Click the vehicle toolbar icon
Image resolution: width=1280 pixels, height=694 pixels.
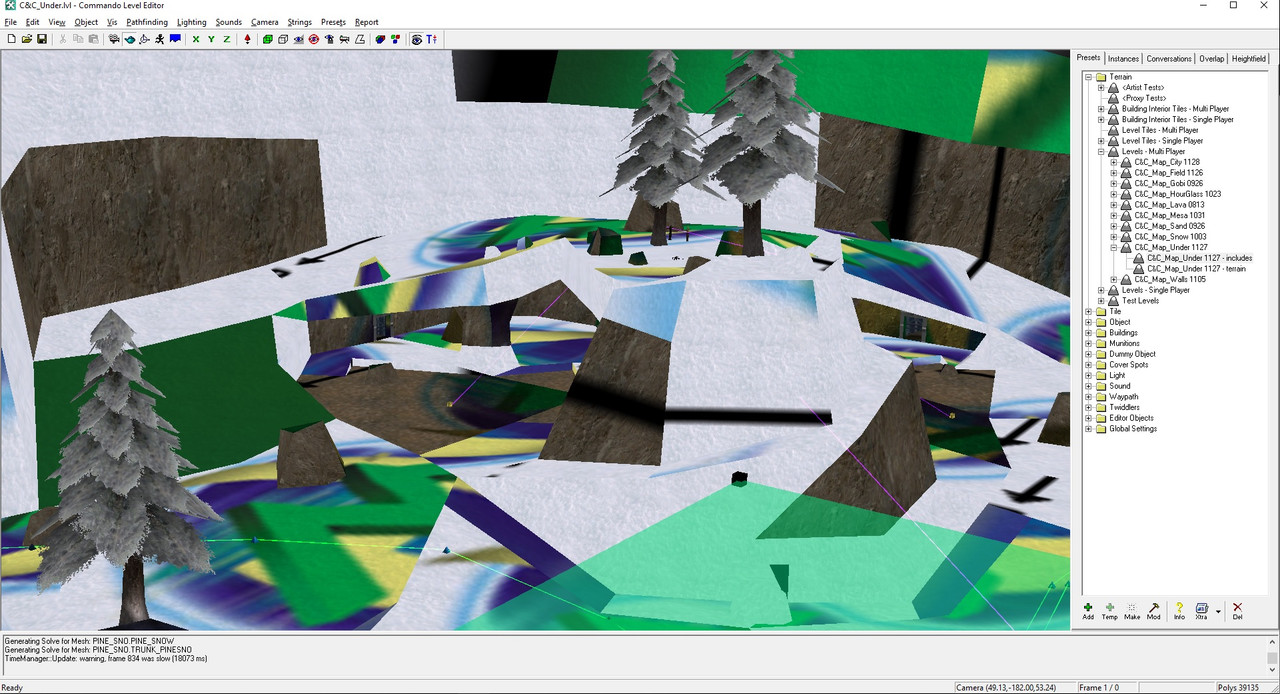[x=344, y=39]
